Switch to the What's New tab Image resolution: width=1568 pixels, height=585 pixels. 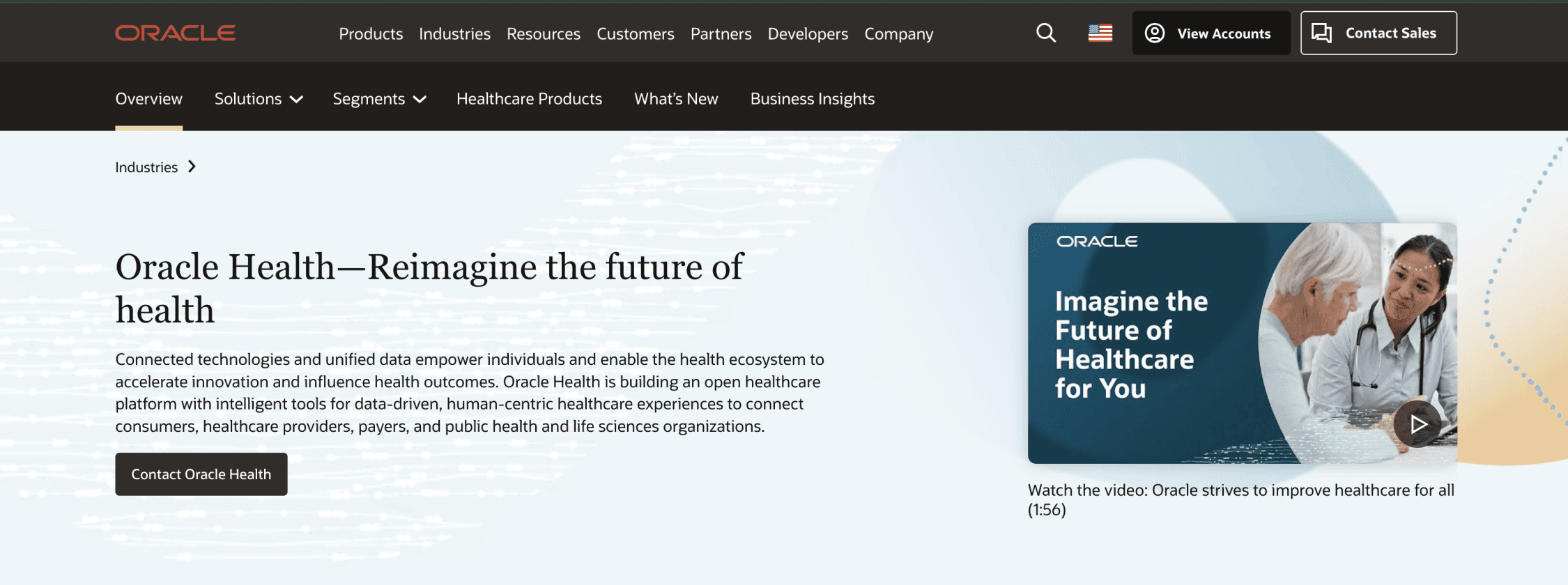click(676, 99)
